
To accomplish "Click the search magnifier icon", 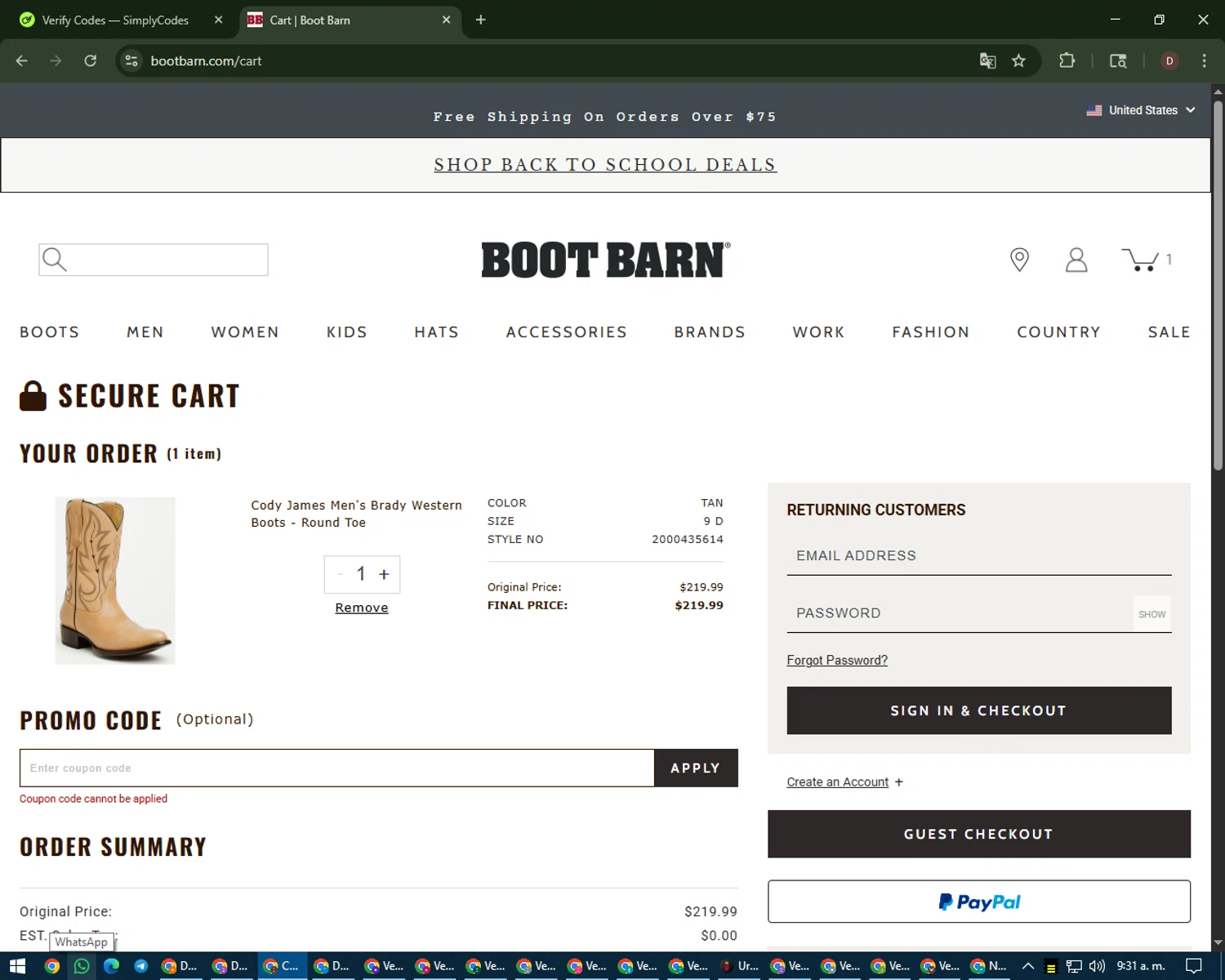I will coord(55,260).
